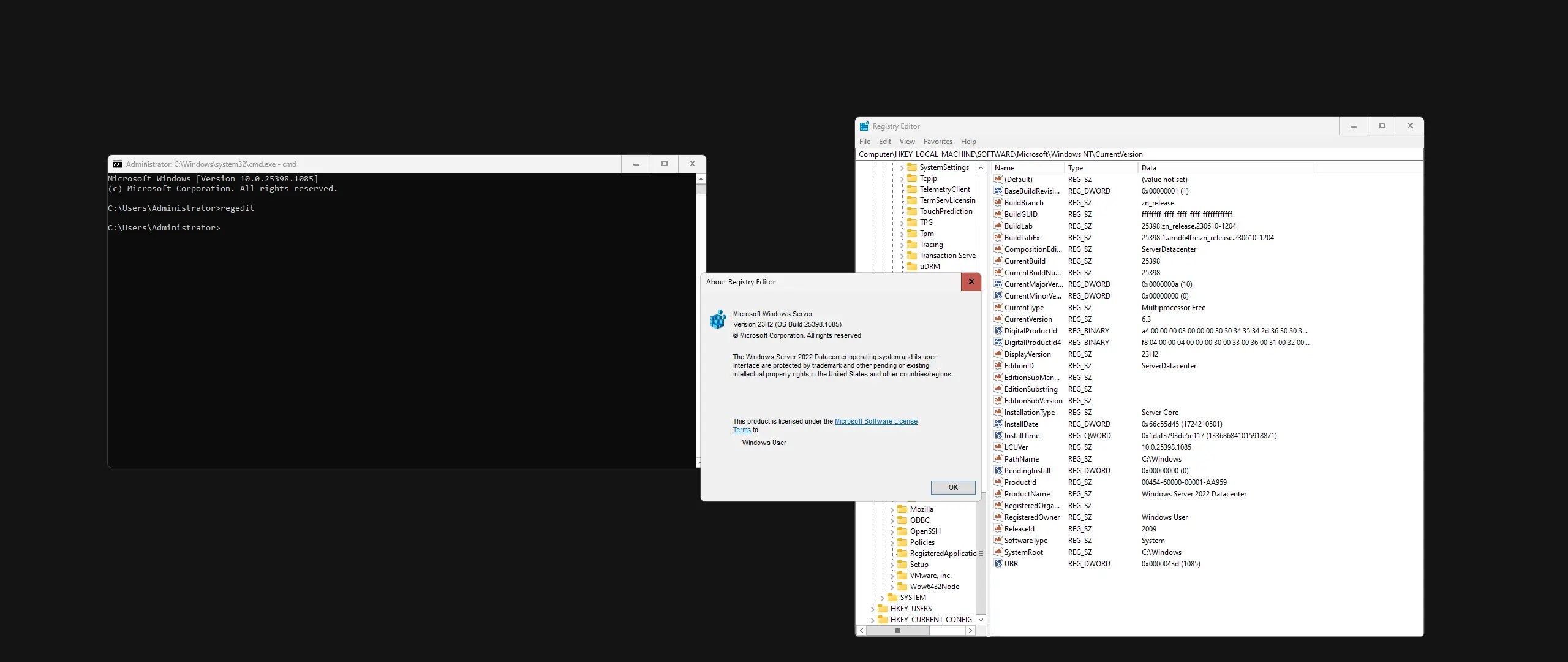Image resolution: width=1568 pixels, height=662 pixels.
Task: Click the DigitalProductId binary value icon
Action: point(998,331)
